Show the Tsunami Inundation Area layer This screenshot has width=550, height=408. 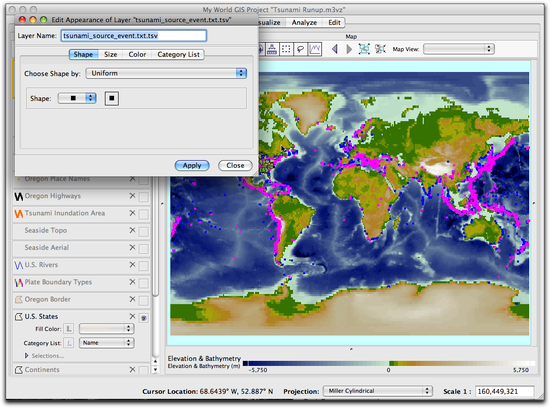tap(143, 214)
